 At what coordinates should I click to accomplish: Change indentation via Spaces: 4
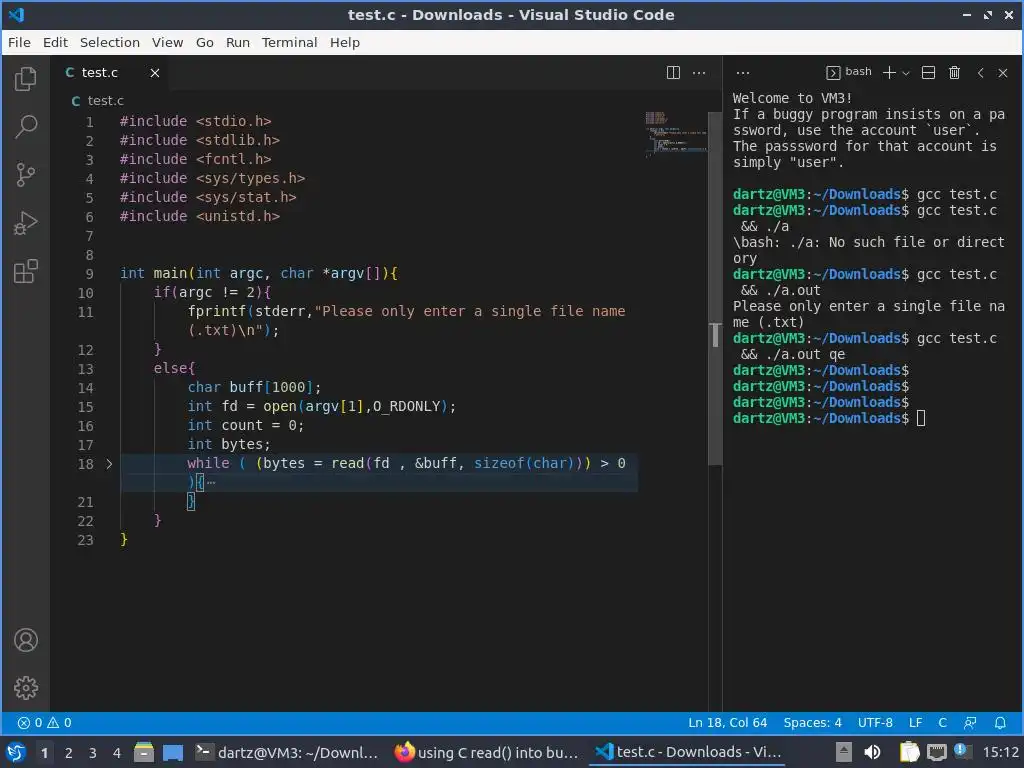pyautogui.click(x=812, y=723)
